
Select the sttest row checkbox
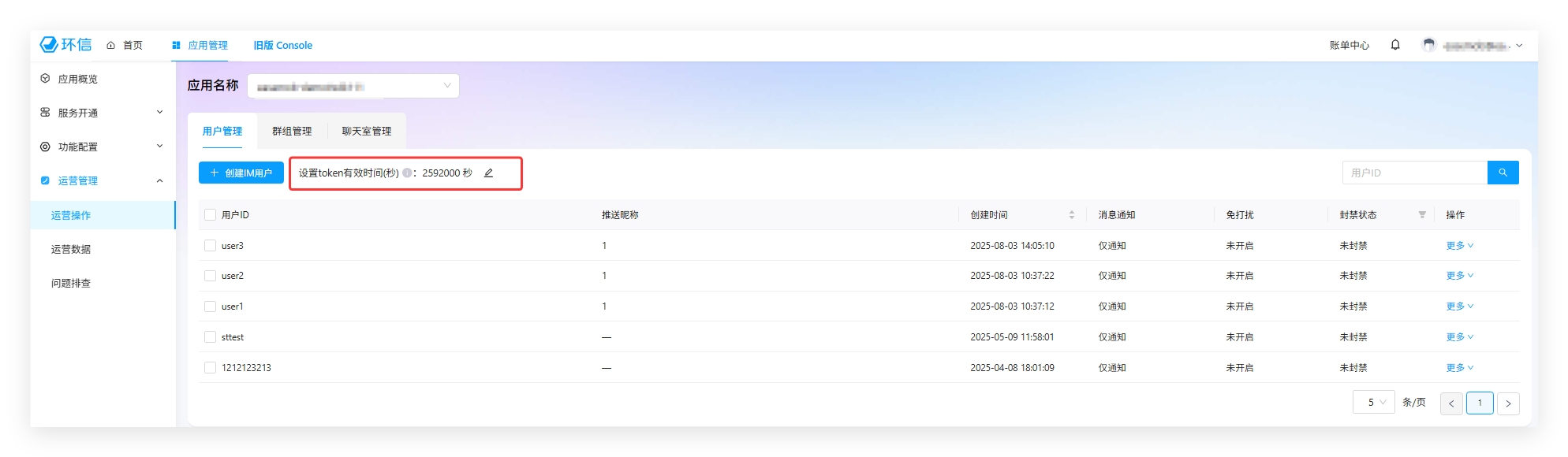tap(210, 337)
